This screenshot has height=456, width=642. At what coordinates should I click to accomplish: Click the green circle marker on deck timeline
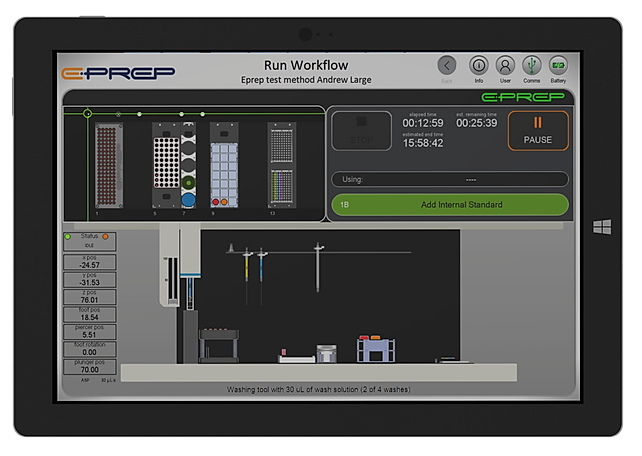tap(88, 114)
